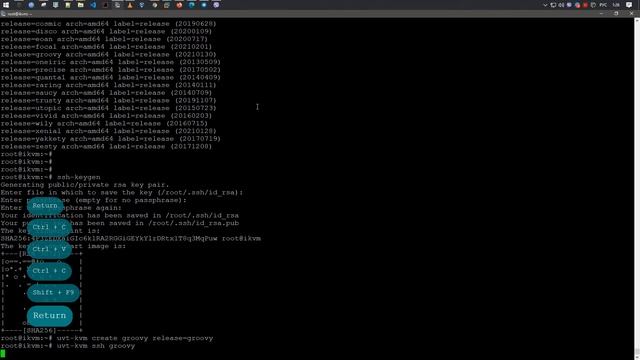The height and width of the screenshot is (360, 640).
Task: Click the terminal's vertical scrollbar
Action: 637,188
